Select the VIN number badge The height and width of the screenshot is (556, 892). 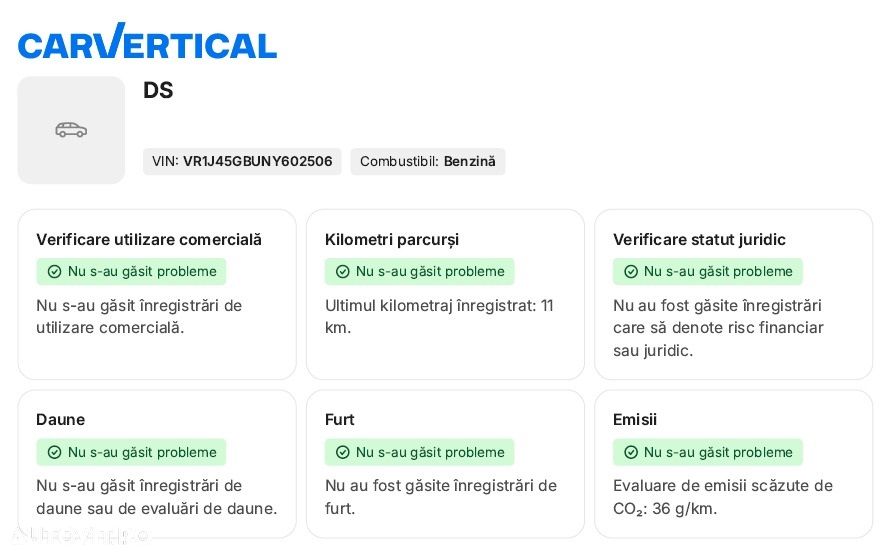242,161
